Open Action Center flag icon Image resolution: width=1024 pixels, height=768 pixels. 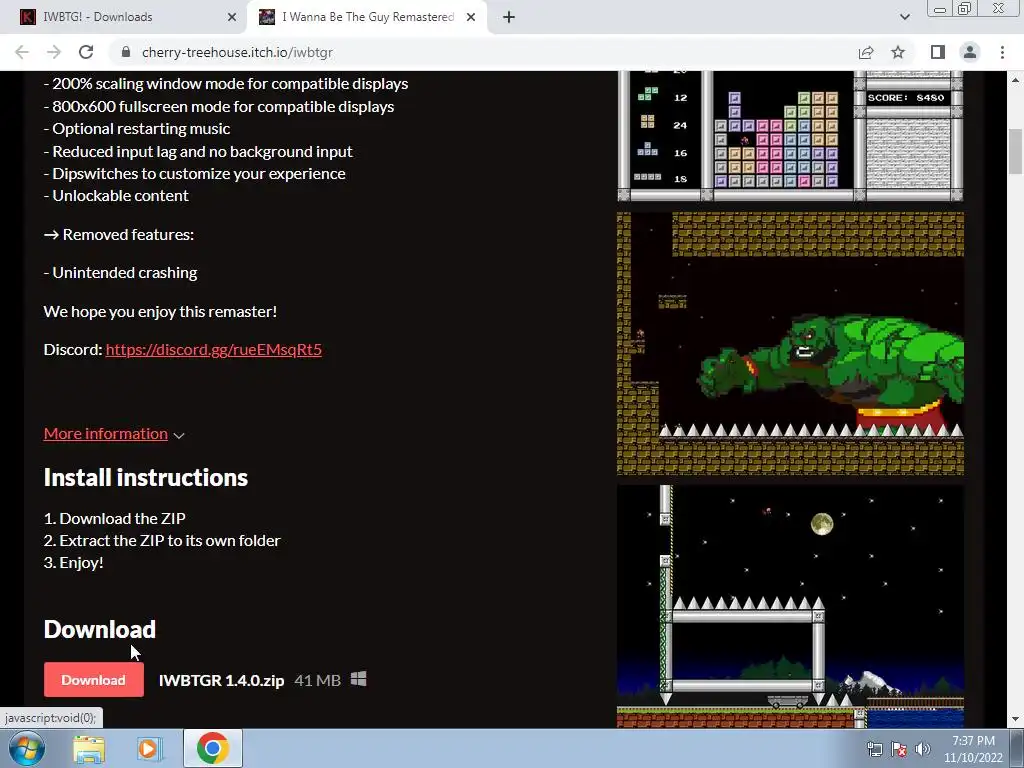(899, 749)
